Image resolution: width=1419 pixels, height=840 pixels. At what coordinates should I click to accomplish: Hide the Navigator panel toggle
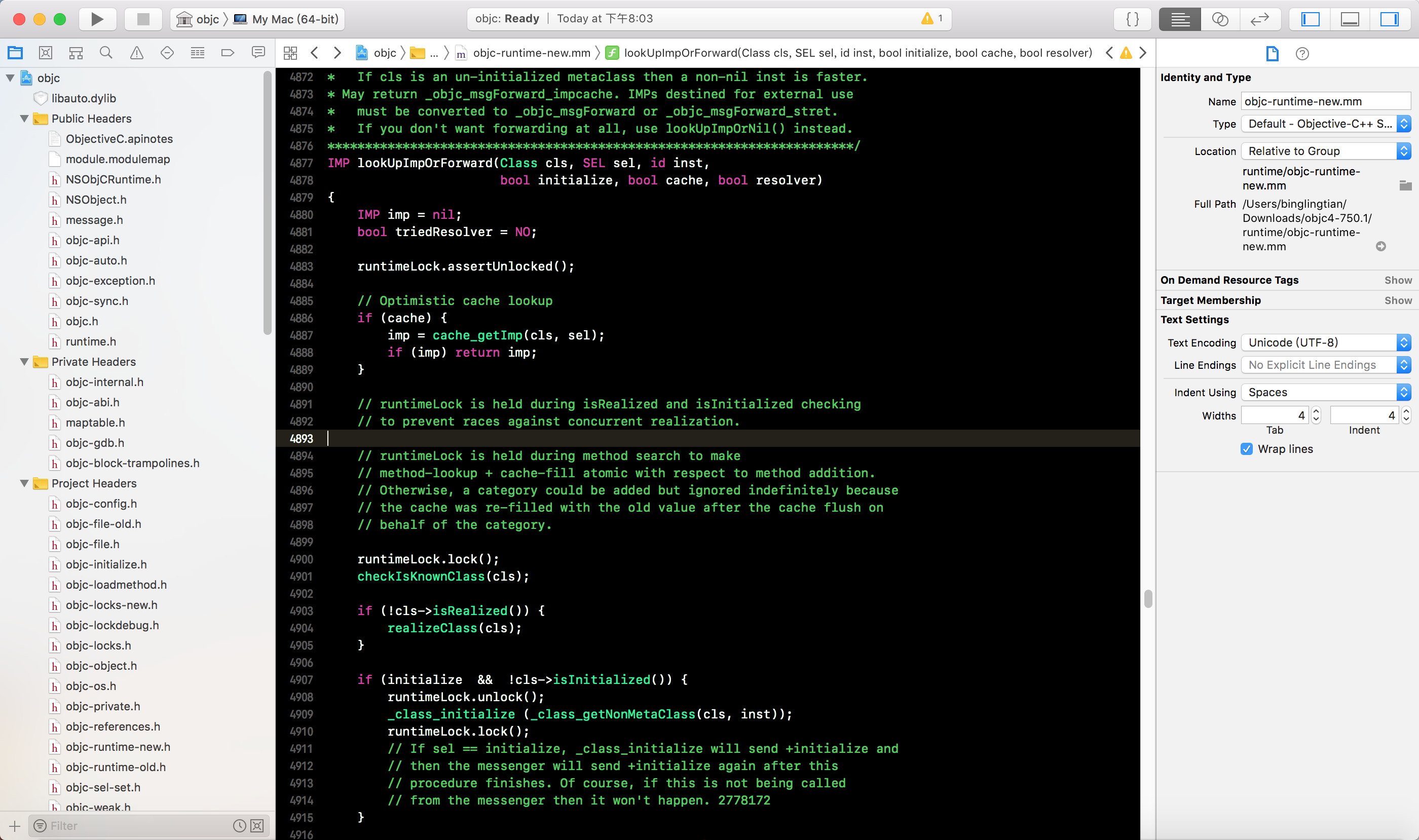[x=1310, y=19]
